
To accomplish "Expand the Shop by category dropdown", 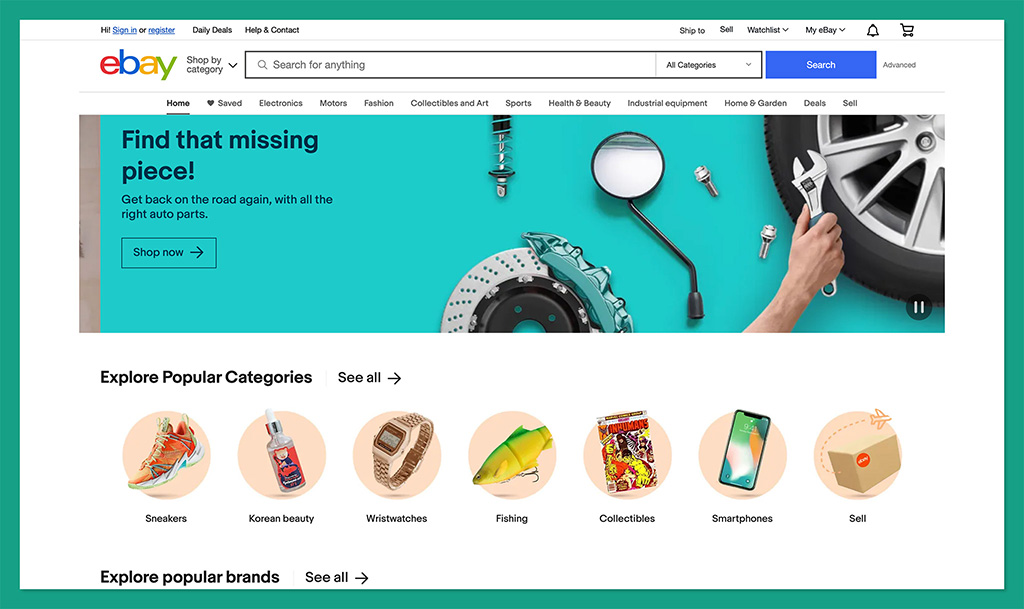I will pyautogui.click(x=212, y=65).
